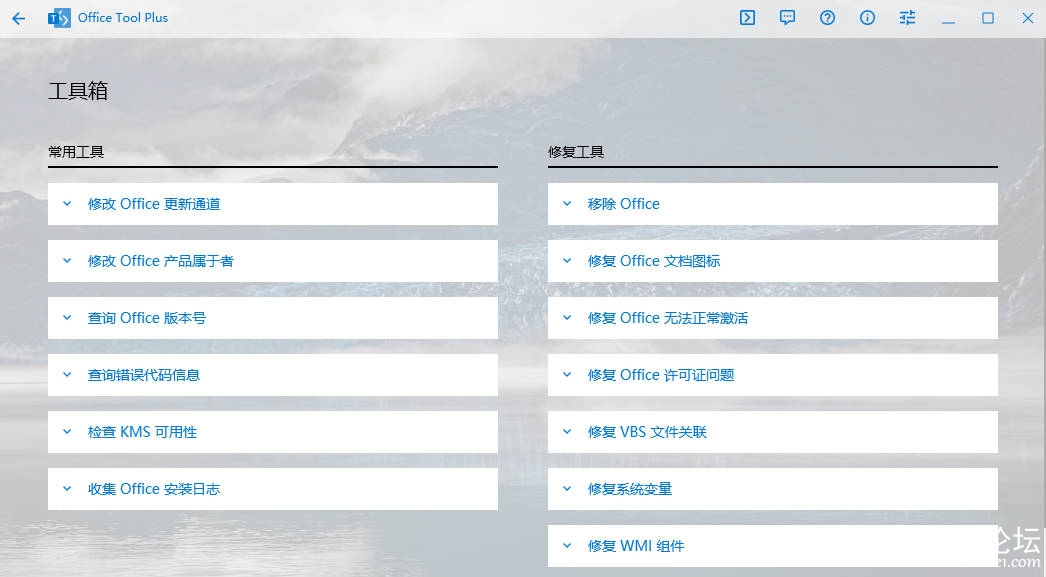Expand chevron for 修复系统变量
This screenshot has height=577, width=1046.
coord(567,489)
